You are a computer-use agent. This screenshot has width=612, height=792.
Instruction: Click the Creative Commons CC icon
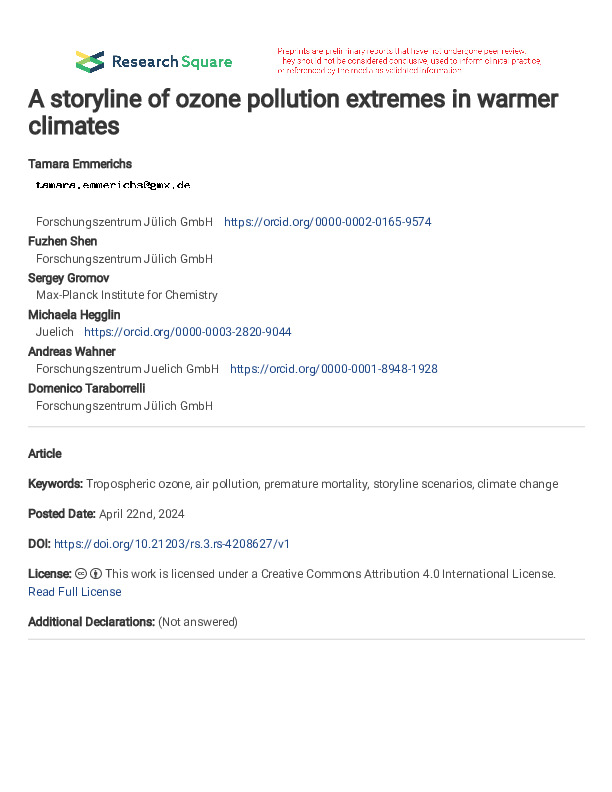(80, 574)
